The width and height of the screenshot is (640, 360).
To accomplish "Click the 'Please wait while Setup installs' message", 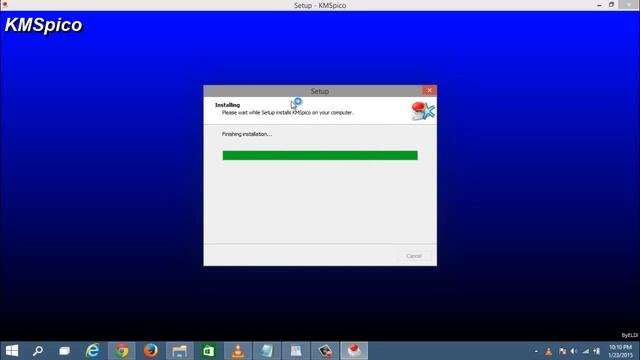I will click(288, 112).
